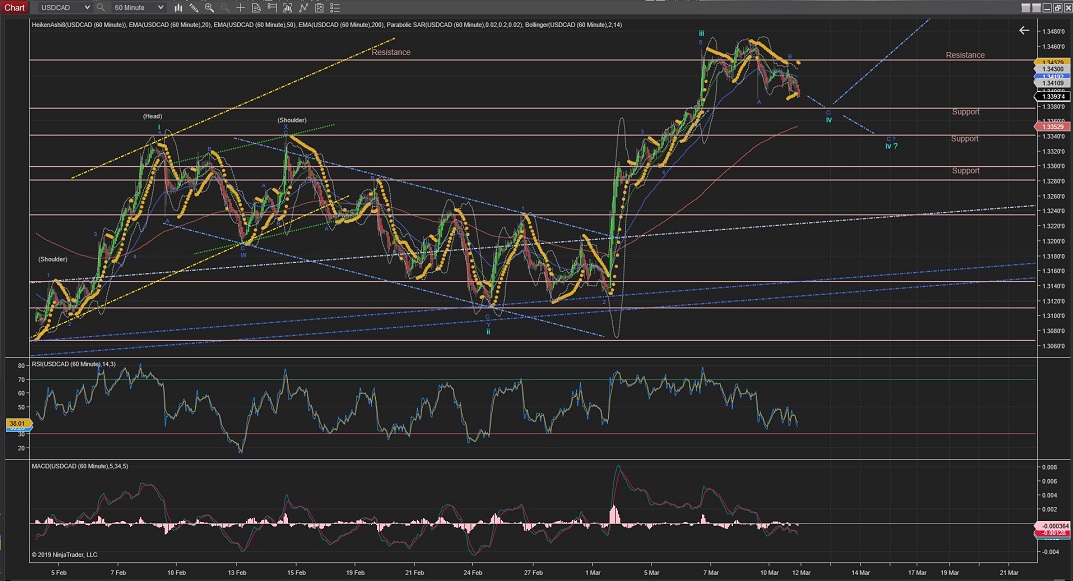The height and width of the screenshot is (581, 1073).
Task: Open the indicators icon
Action: [x=287, y=8]
